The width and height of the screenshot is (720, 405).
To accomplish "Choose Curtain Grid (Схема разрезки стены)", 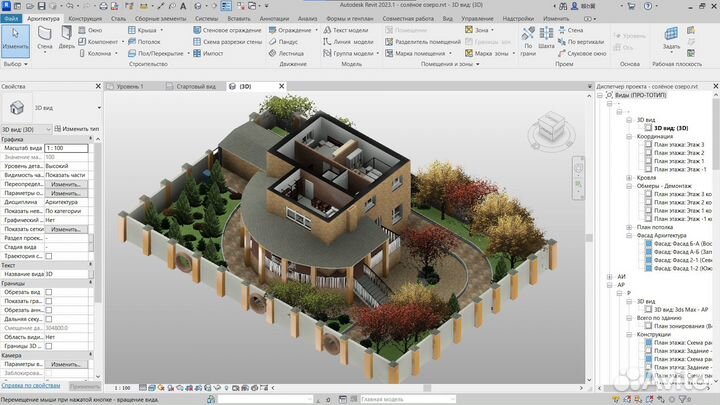I will [227, 42].
